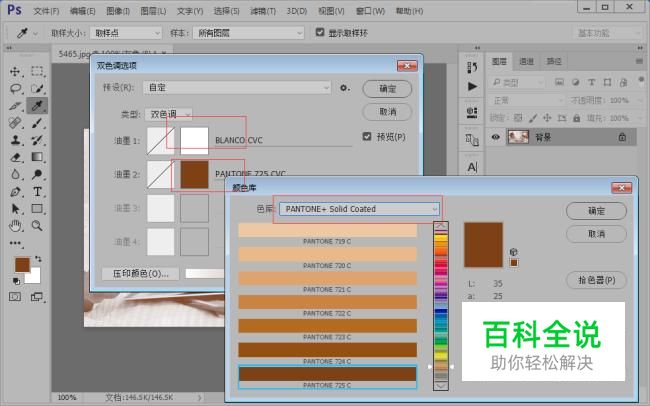Toggle filter for type layers
Screen dimensions: 650x406
tap(592, 83)
